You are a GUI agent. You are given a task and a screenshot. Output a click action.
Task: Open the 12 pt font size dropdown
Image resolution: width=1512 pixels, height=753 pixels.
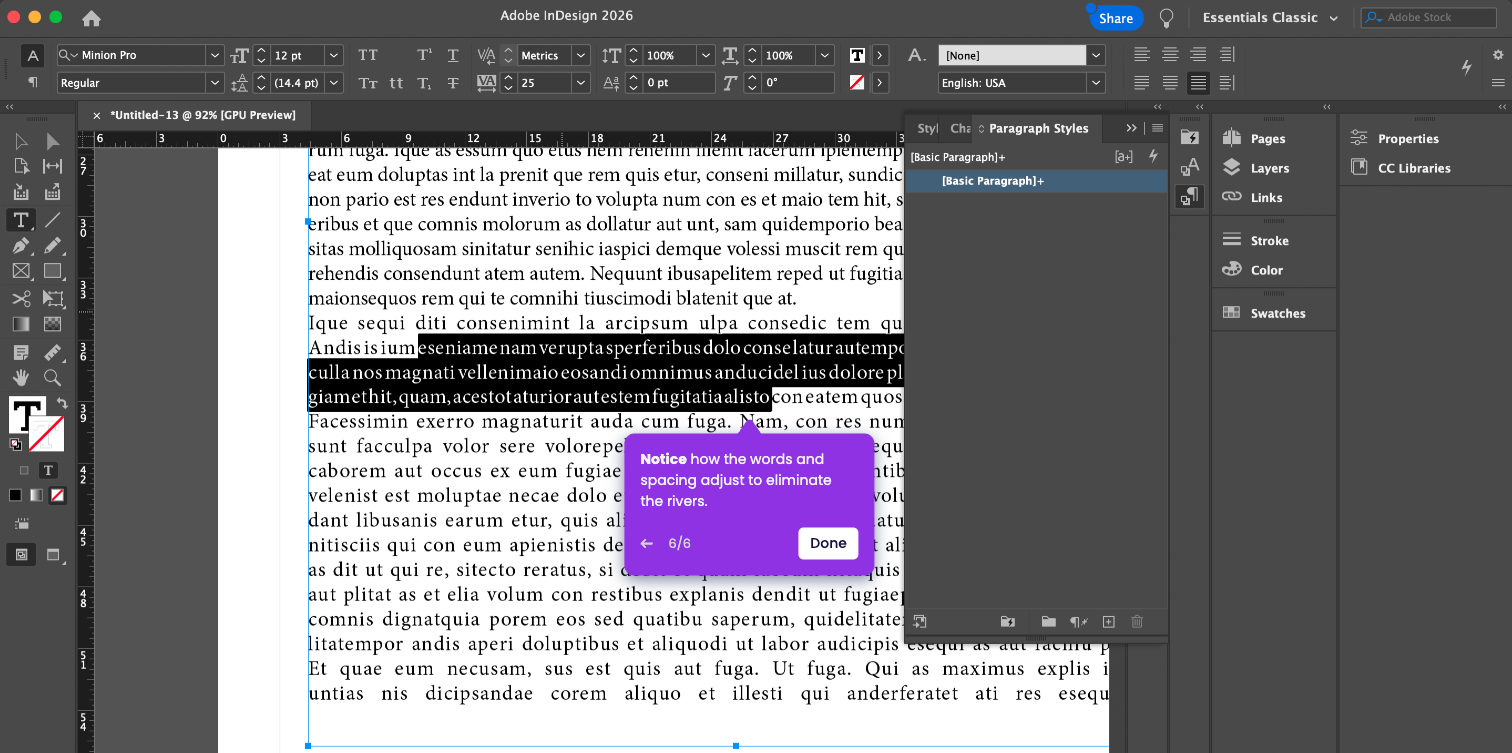pos(334,55)
